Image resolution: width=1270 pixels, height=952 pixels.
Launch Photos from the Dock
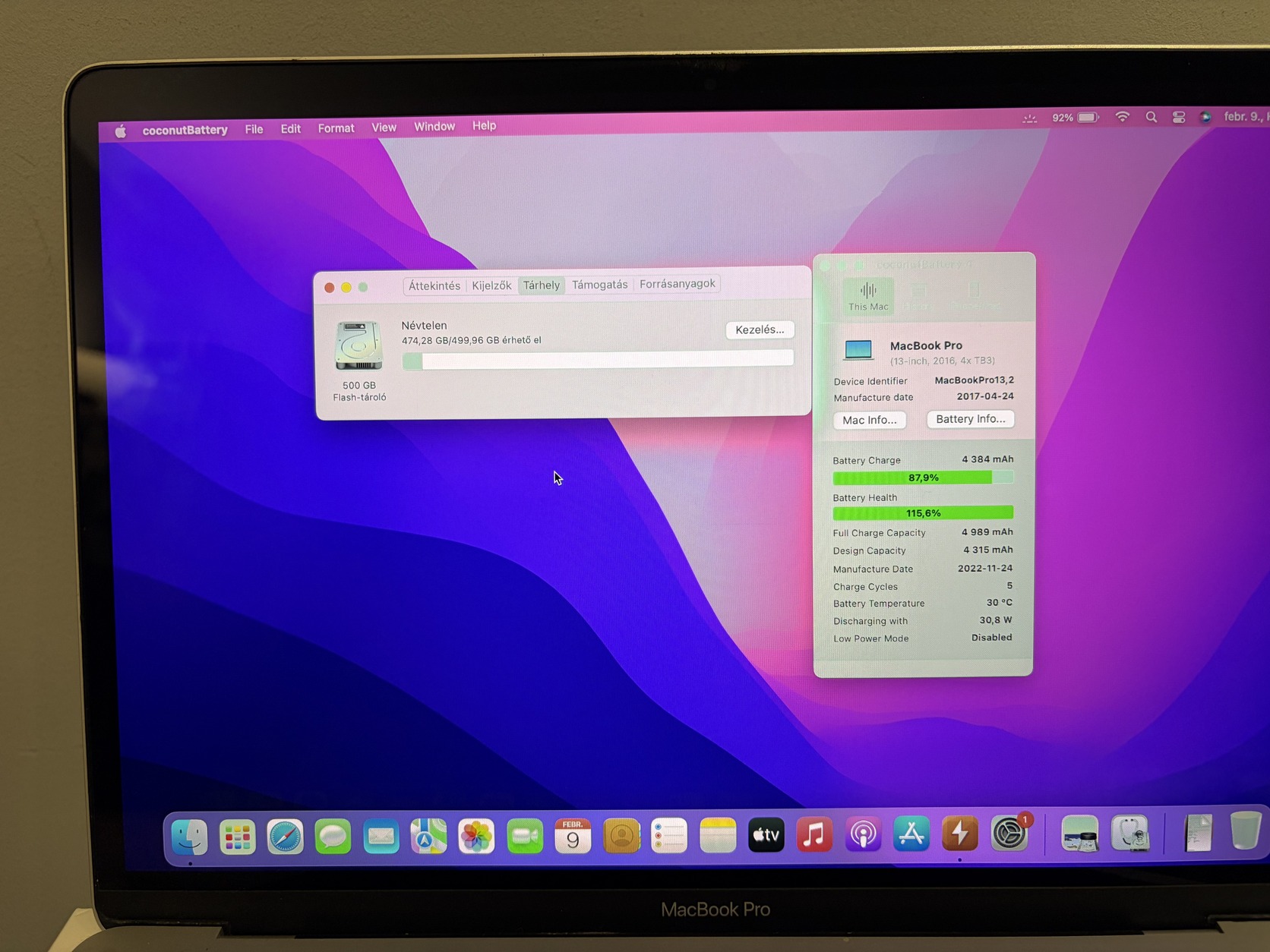click(x=476, y=837)
